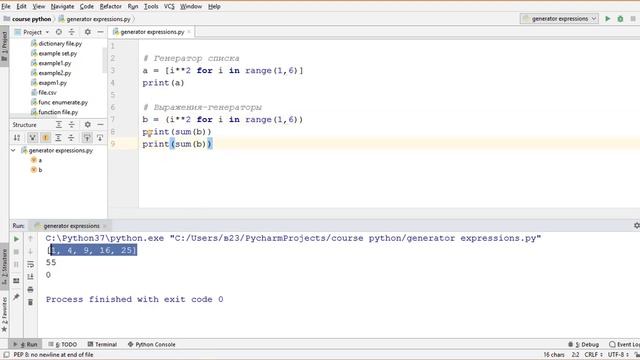Toggle Autoscroll to Source in the Structure toolbar
640x360 pixels.
tap(87, 138)
